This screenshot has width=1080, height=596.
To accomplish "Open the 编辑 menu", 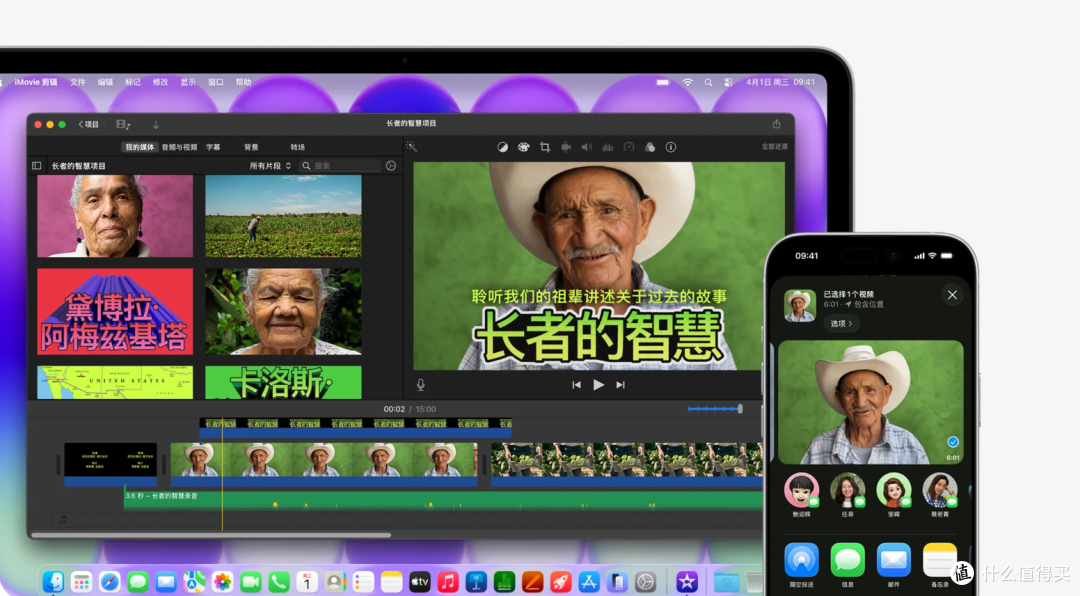I will click(x=105, y=82).
